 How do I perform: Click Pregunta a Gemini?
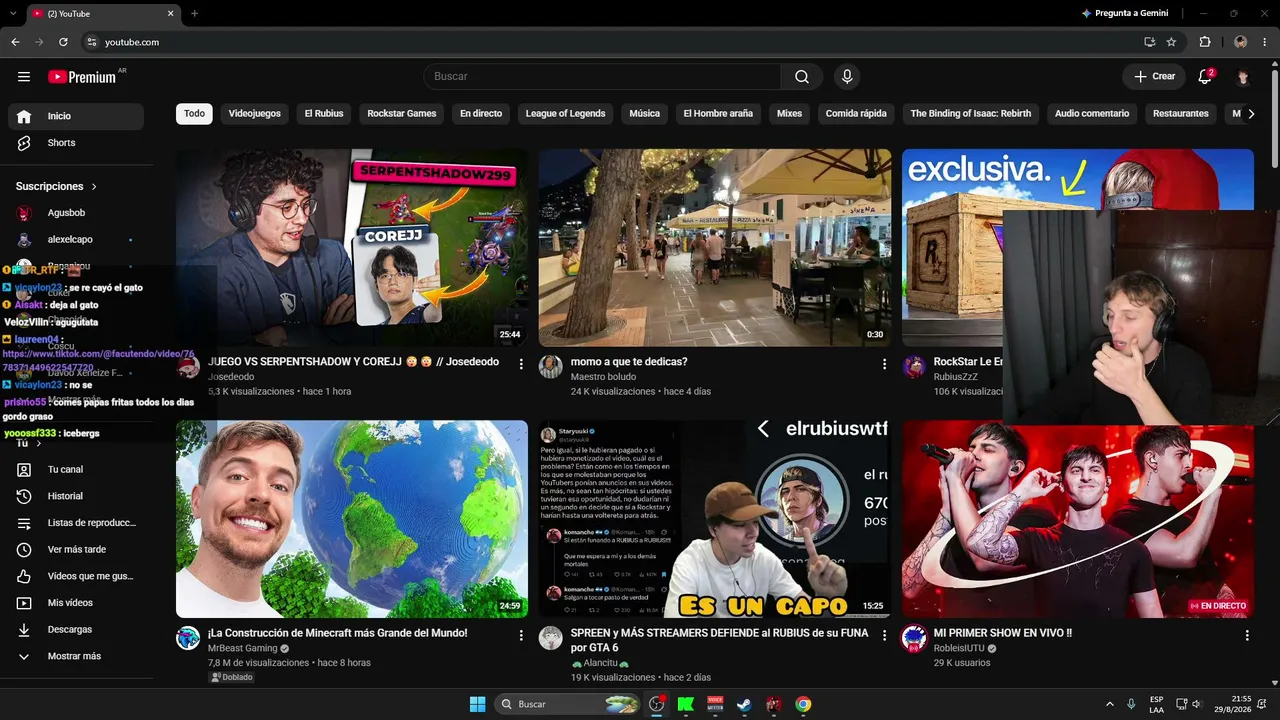1125,13
